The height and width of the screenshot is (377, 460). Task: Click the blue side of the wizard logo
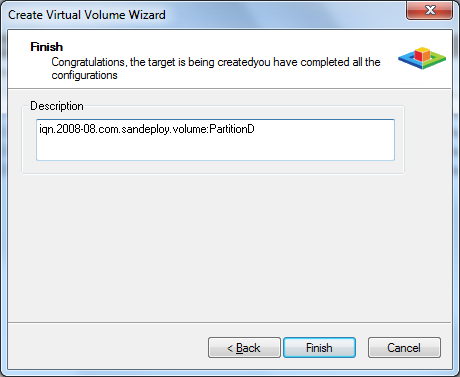[407, 60]
